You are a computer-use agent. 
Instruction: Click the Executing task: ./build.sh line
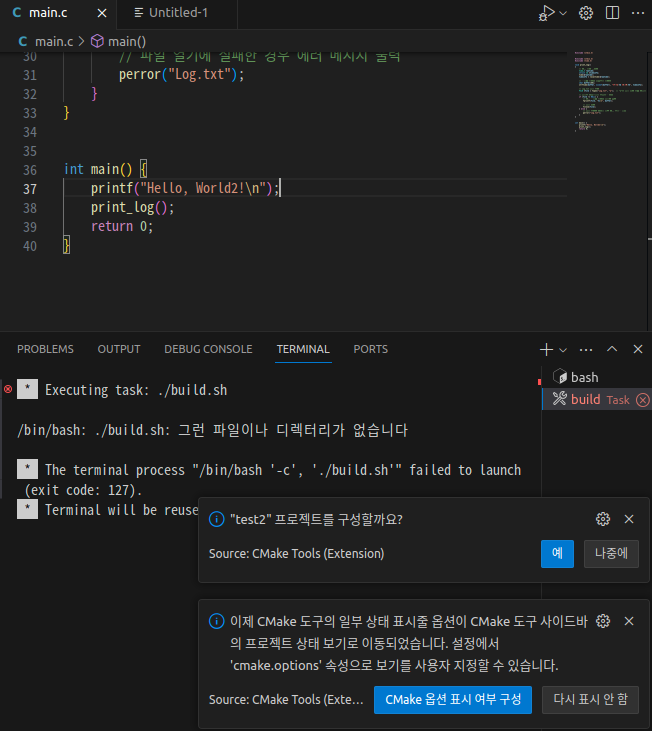(x=136, y=390)
